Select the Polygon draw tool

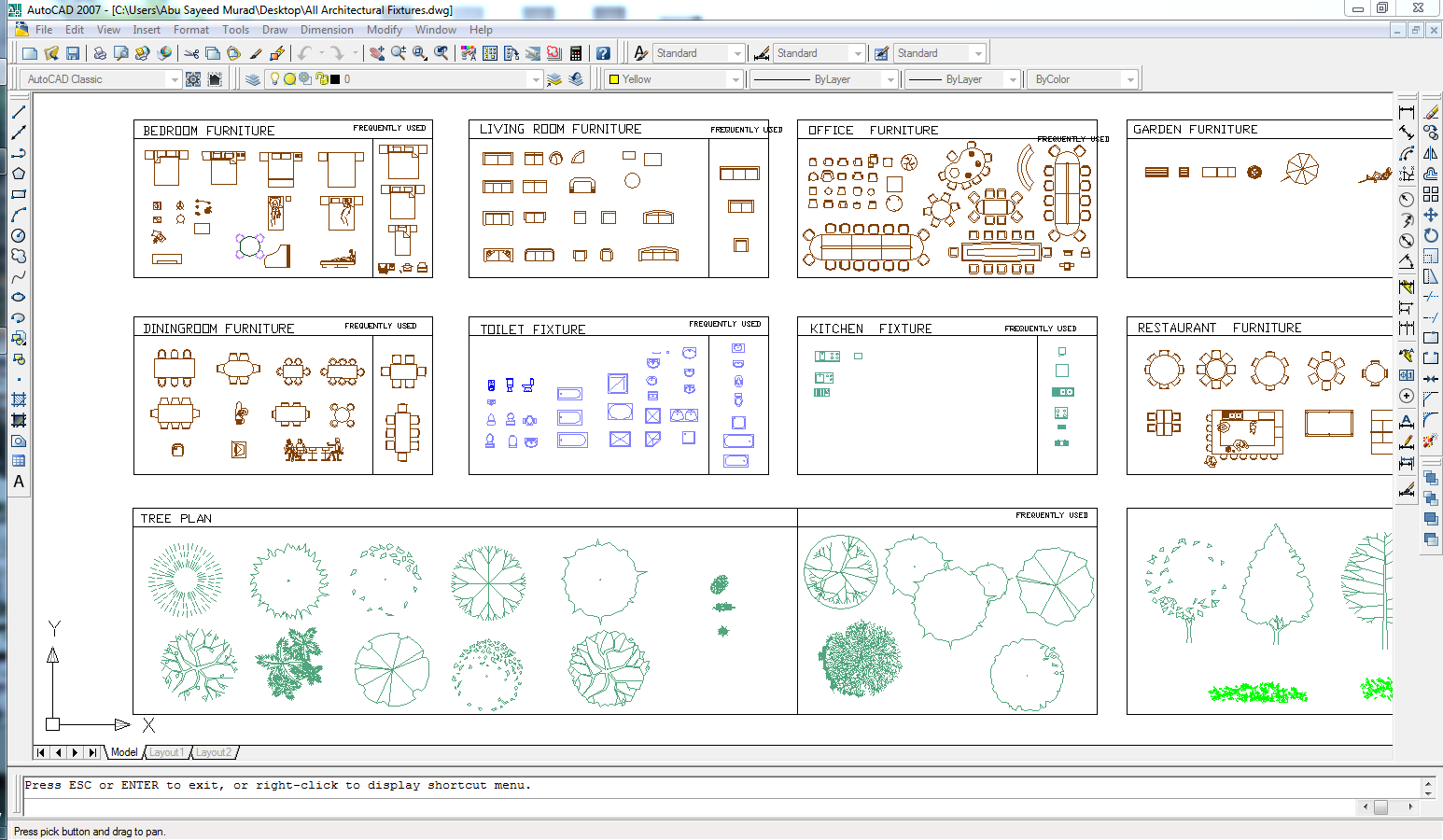point(18,174)
